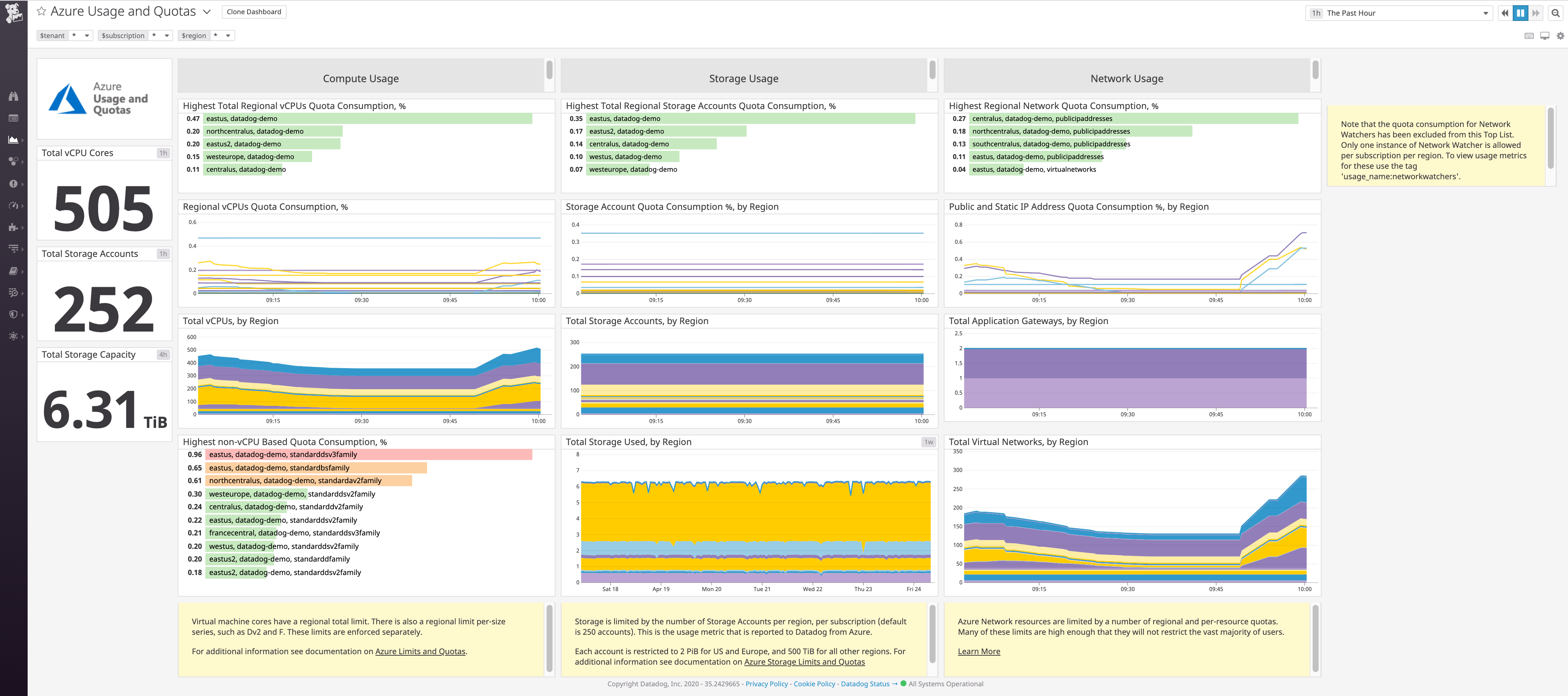Screen dimensions: 1568x696
Task: Open Watchdog from the sidebar
Action: click(13, 96)
